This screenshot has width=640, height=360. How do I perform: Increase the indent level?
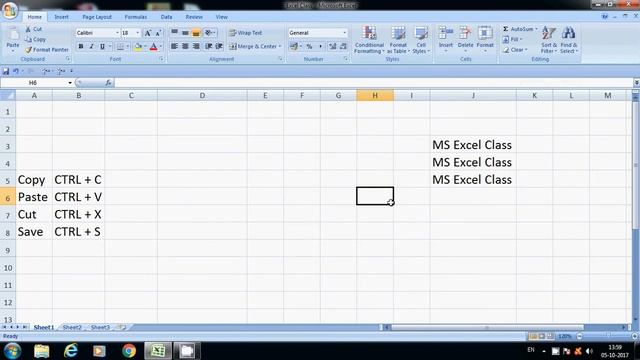(219, 46)
